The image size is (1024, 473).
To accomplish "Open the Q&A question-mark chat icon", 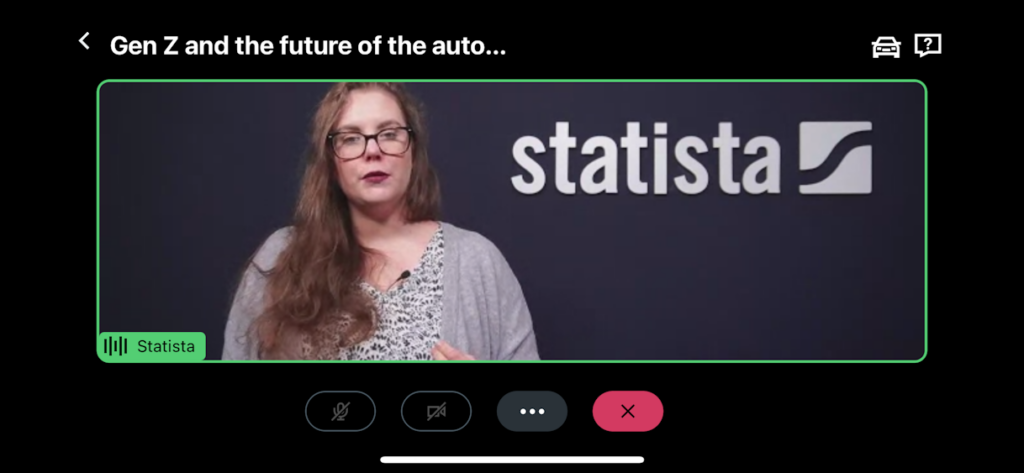I will click(x=928, y=45).
